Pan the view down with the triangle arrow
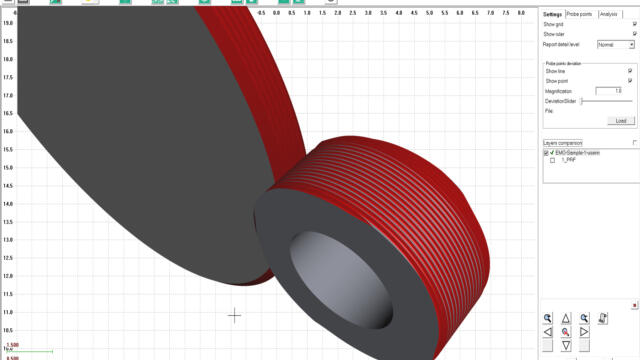Image resolution: width=640 pixels, height=360 pixels. 566,345
